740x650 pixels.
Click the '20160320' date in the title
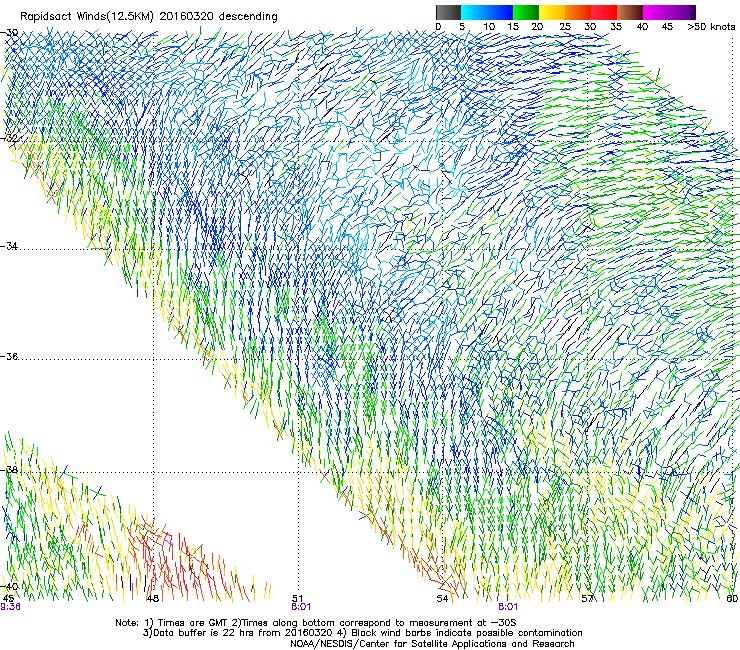pyautogui.click(x=186, y=17)
